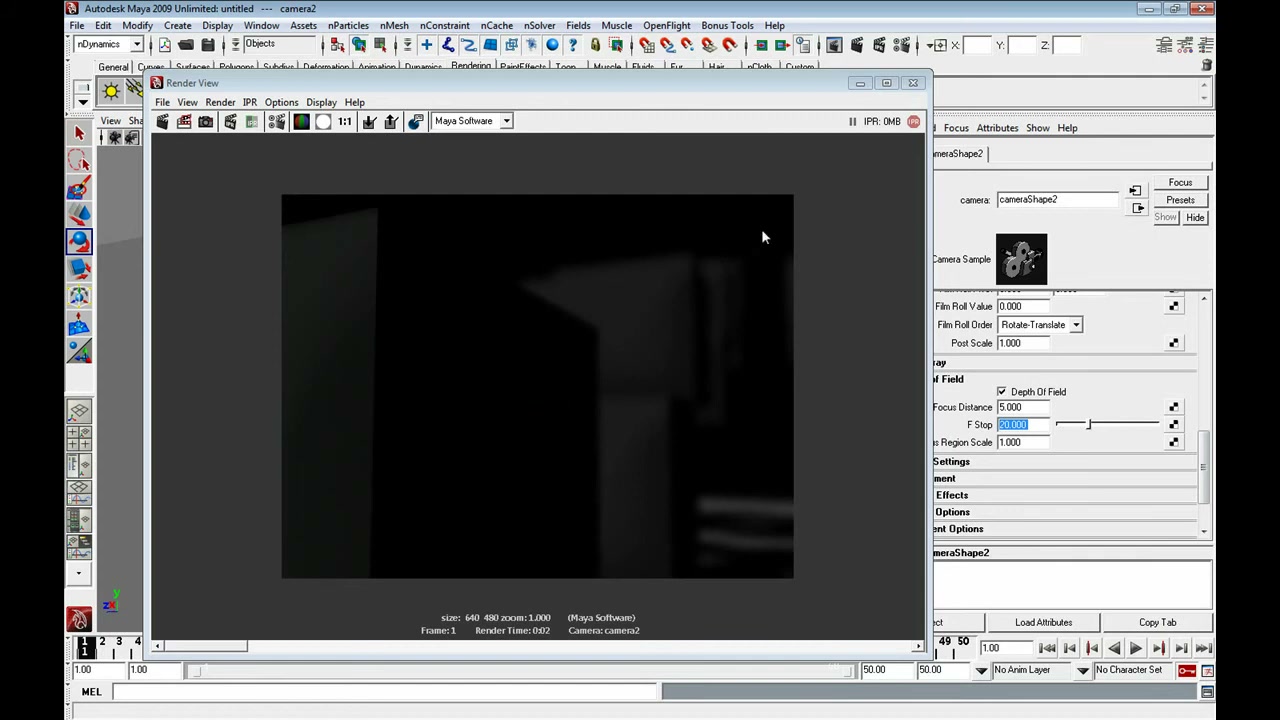Click the green IPR refresh icon

(x=252, y=121)
